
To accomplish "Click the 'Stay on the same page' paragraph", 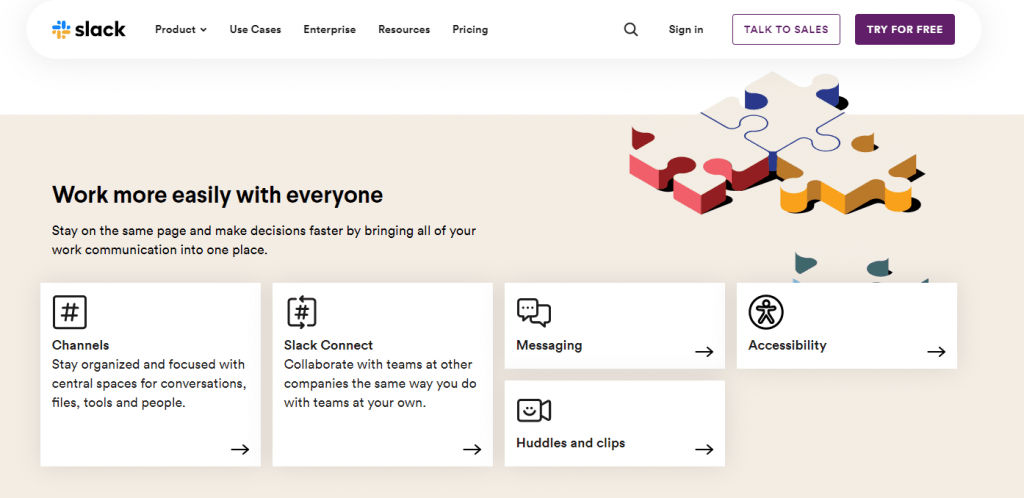I will coord(264,240).
